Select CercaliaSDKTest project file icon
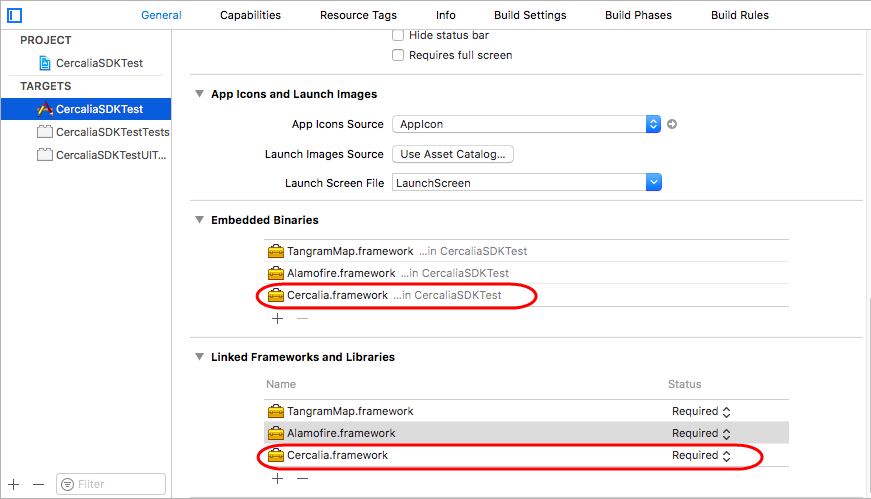Image resolution: width=871 pixels, height=499 pixels. [45, 63]
